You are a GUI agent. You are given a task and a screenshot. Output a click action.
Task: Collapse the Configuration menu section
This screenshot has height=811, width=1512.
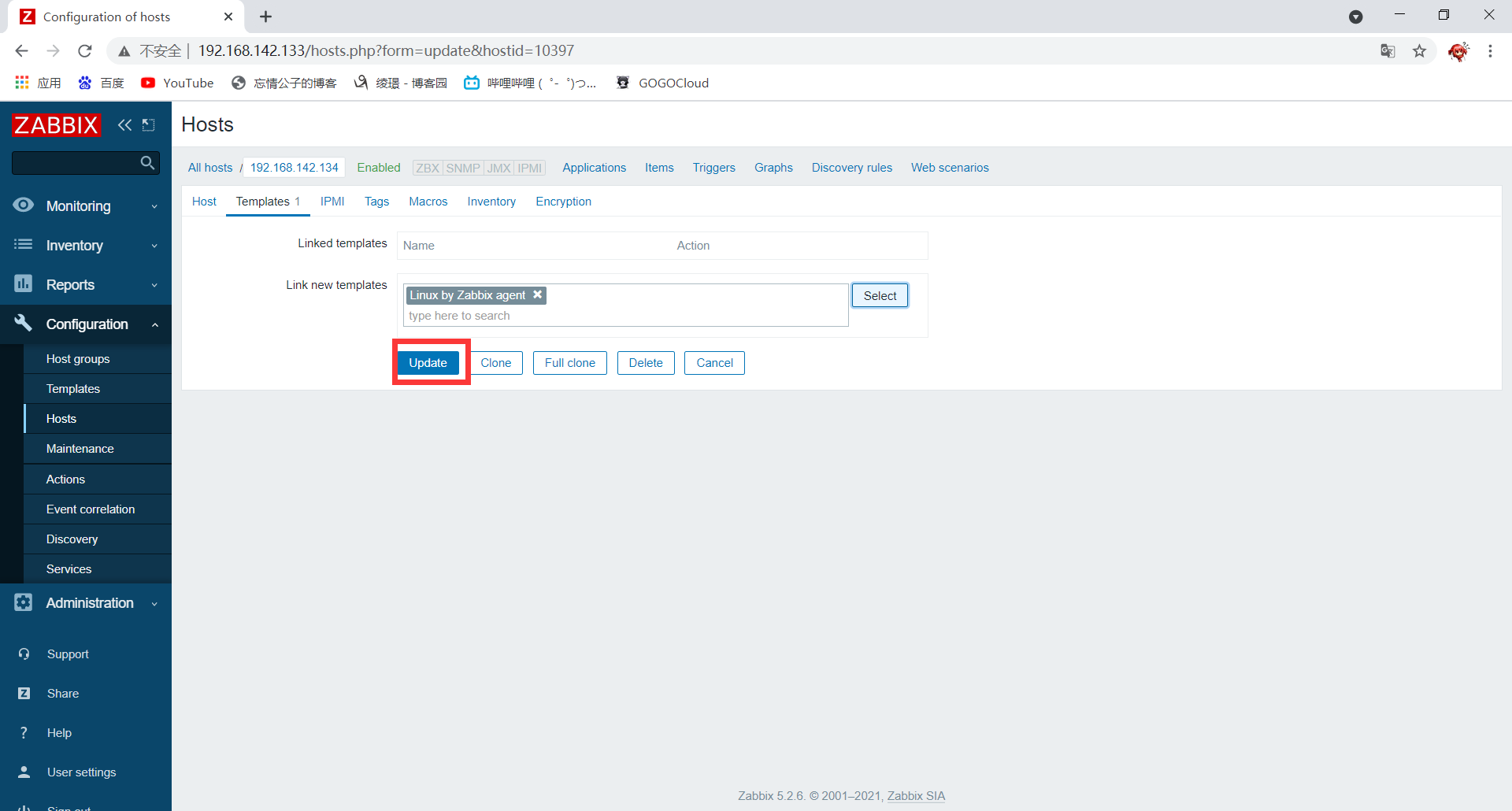pyautogui.click(x=154, y=324)
